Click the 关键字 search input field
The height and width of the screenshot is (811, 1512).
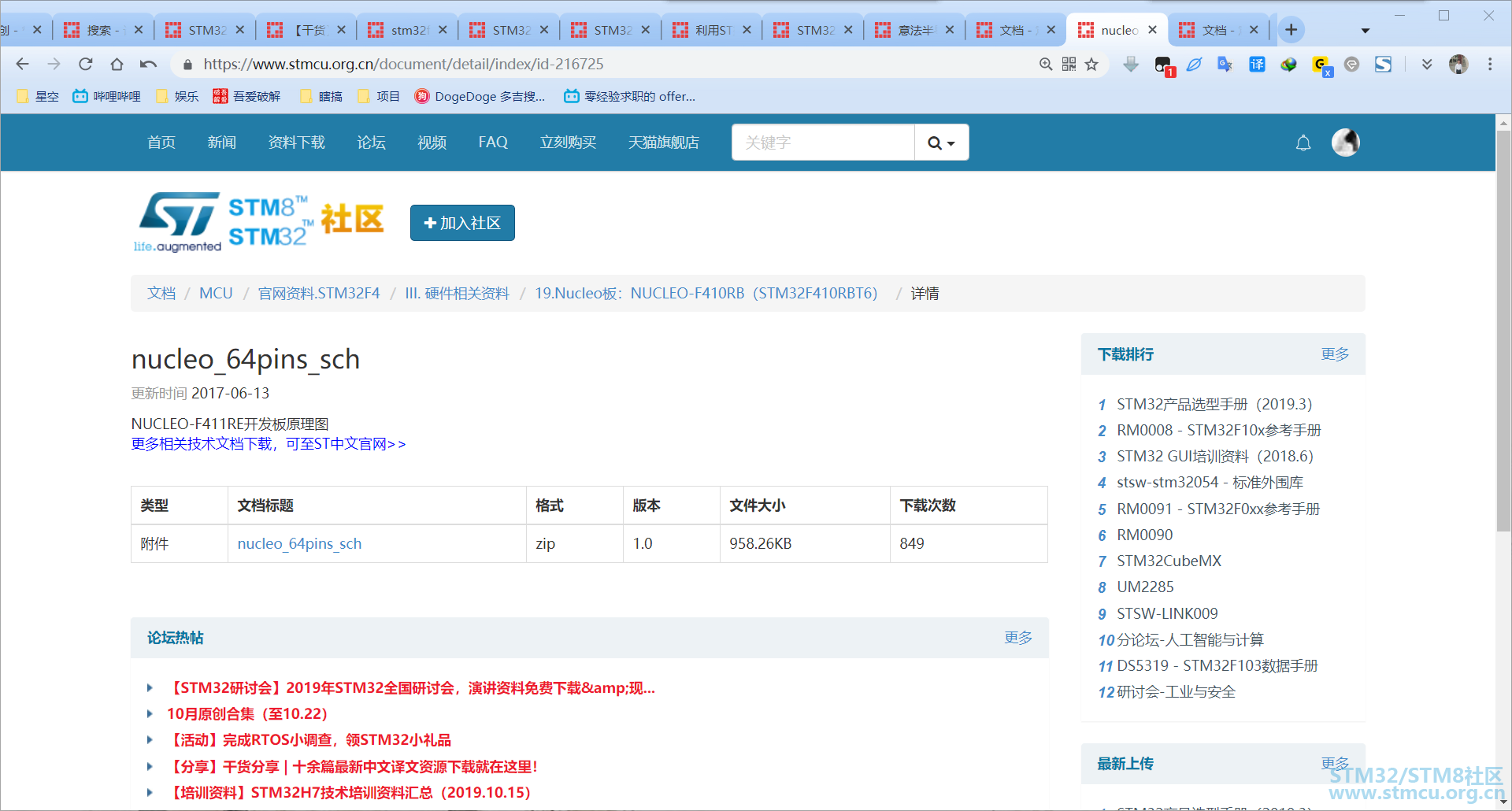[x=823, y=143]
